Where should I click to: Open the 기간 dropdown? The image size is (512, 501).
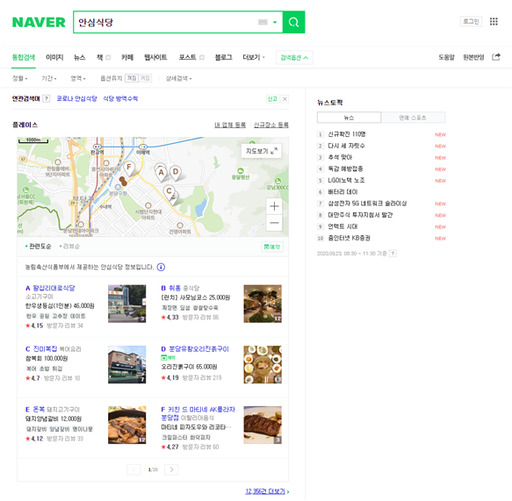49,78
